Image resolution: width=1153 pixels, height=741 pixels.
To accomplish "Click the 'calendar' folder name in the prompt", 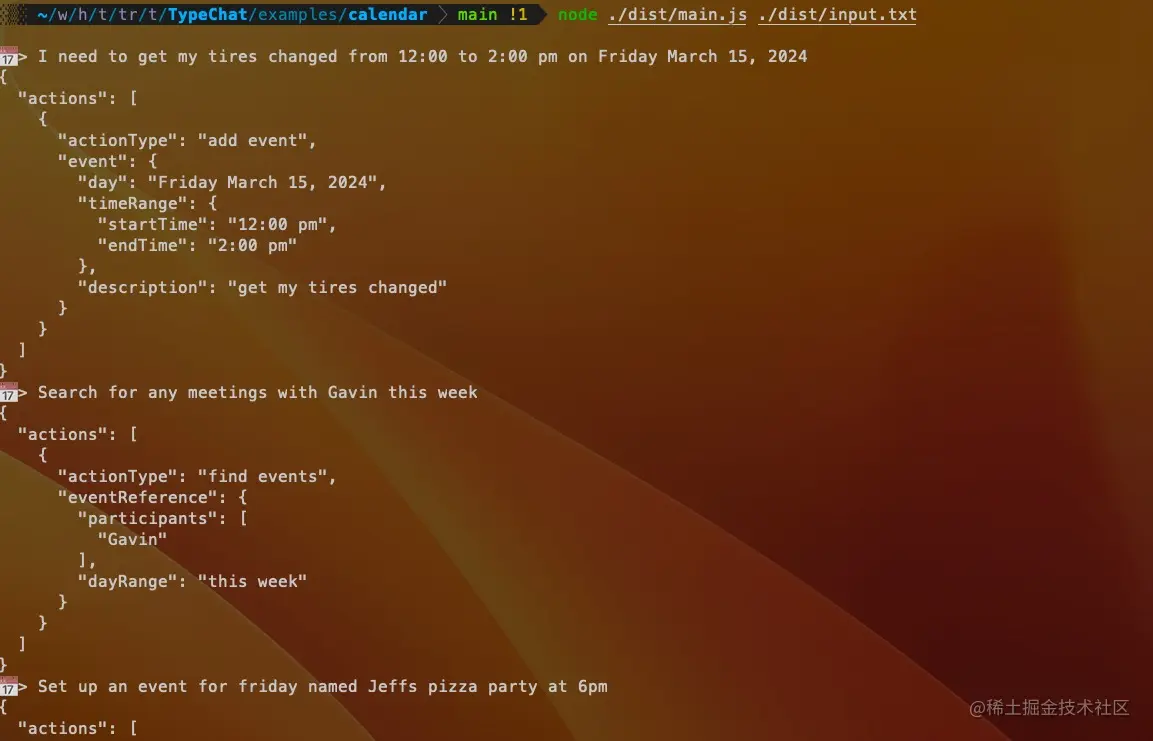I will pyautogui.click(x=388, y=14).
